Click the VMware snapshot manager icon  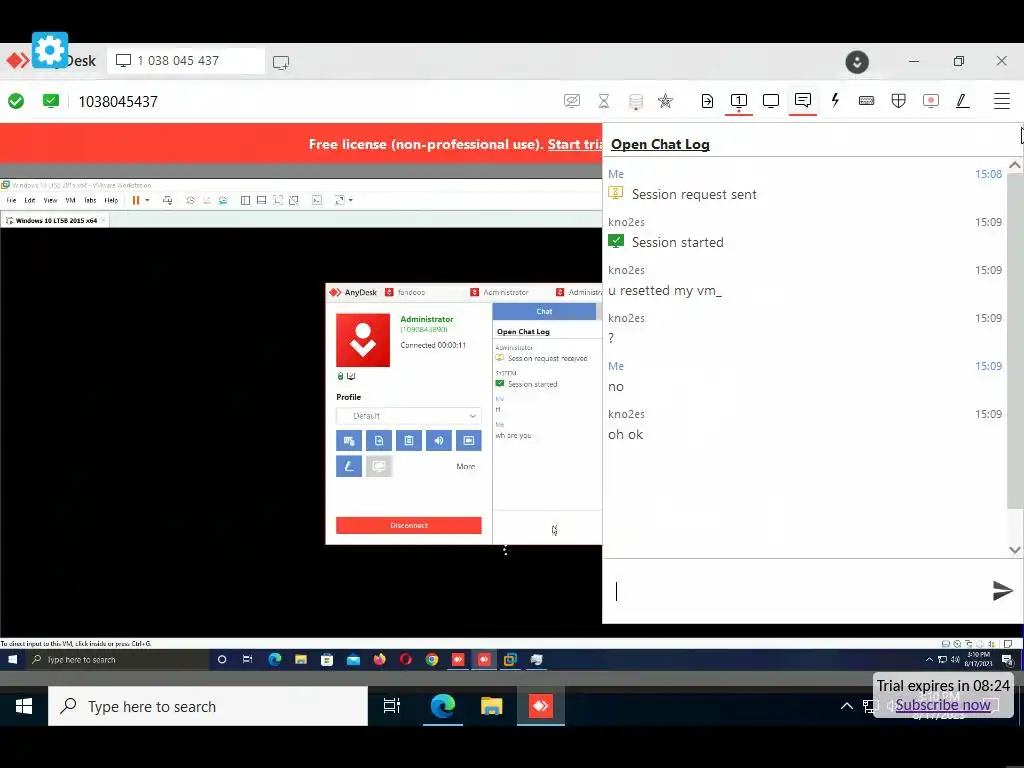(223, 200)
